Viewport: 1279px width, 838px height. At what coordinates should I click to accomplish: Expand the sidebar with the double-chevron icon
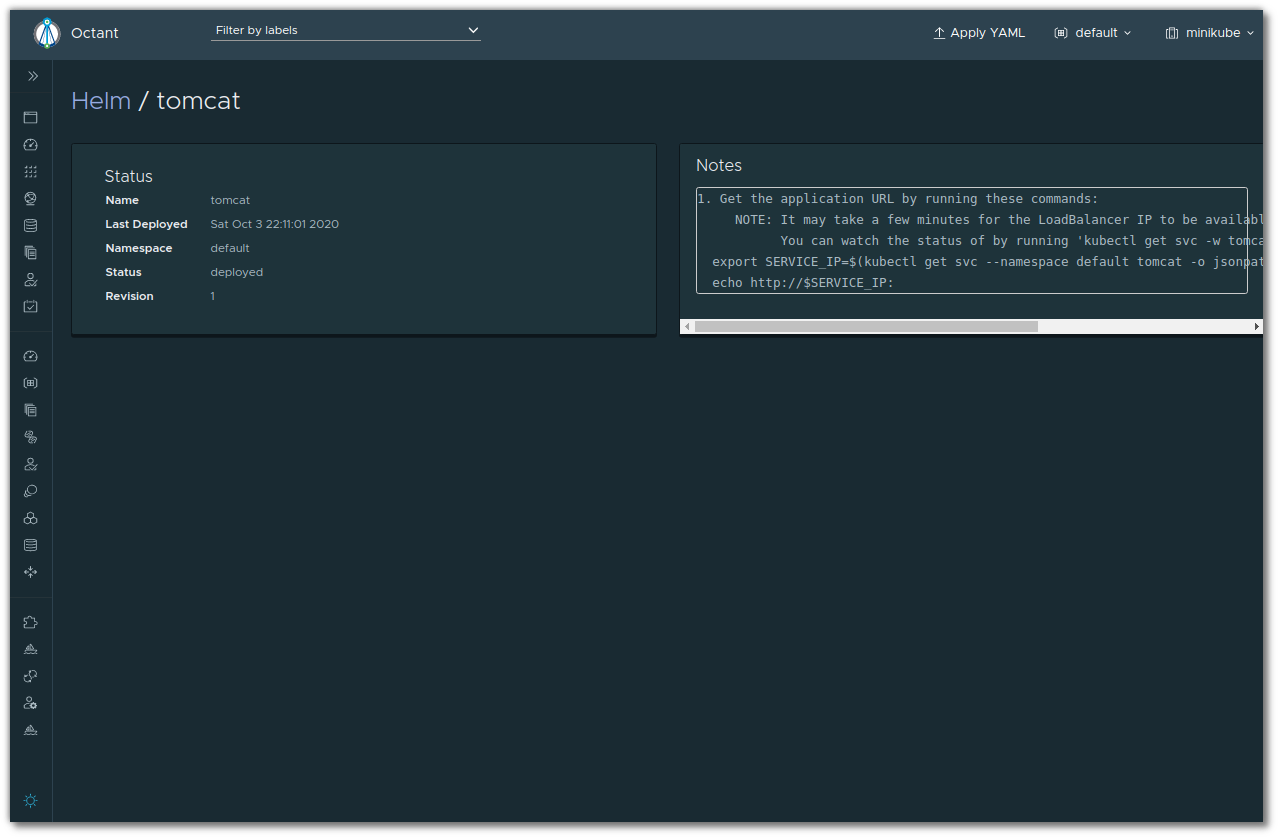click(32, 76)
